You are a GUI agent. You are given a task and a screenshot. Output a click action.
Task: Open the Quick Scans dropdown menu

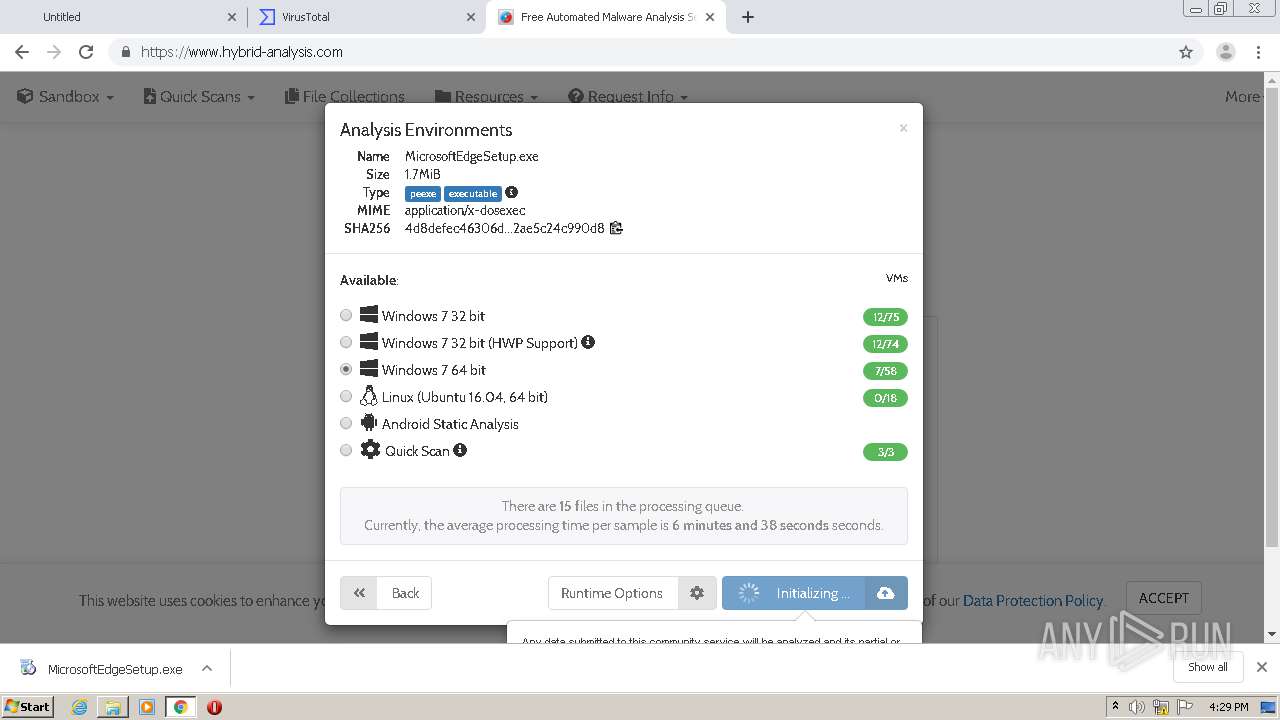pos(199,96)
